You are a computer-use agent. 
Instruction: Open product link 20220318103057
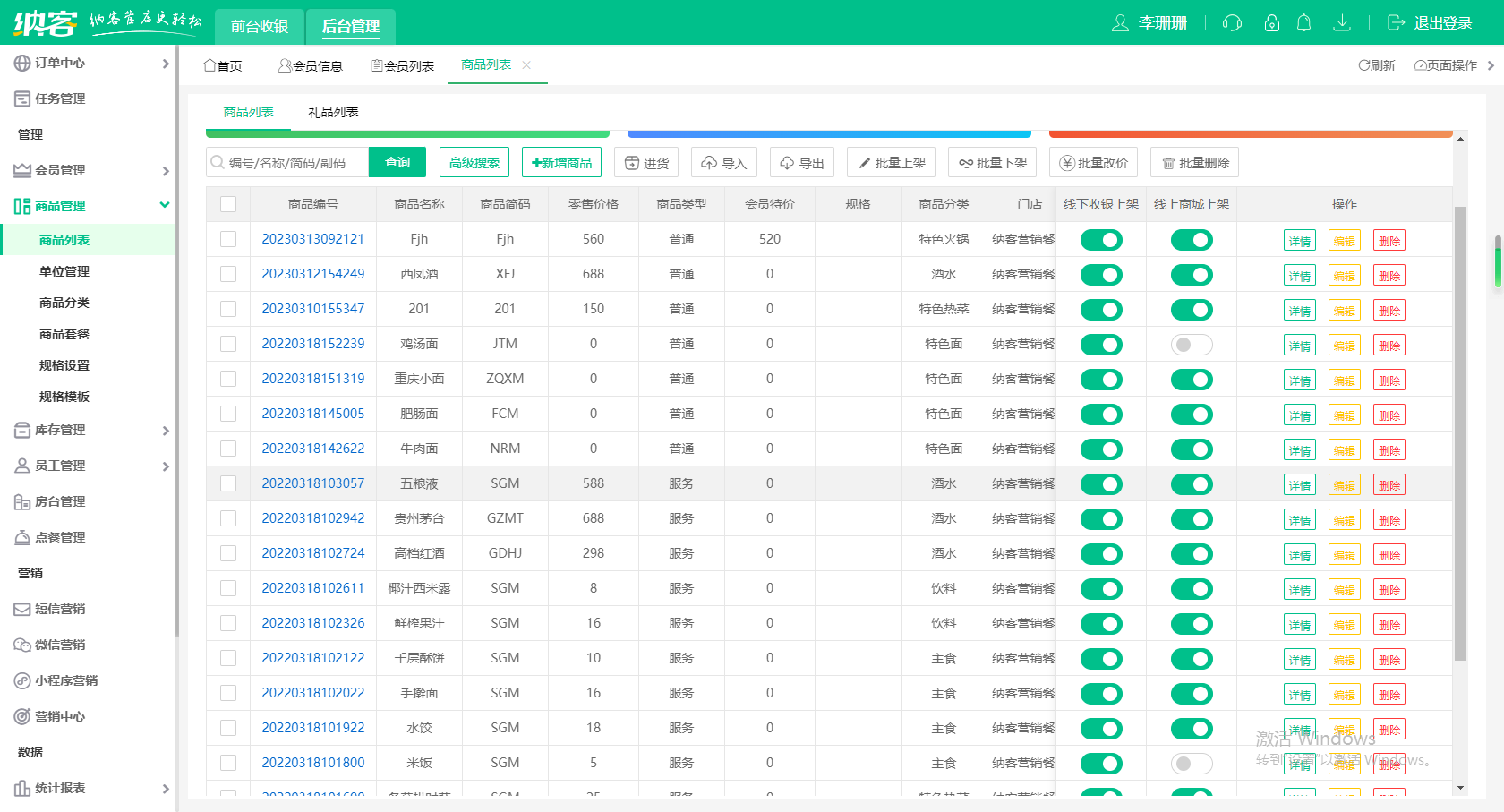point(312,483)
